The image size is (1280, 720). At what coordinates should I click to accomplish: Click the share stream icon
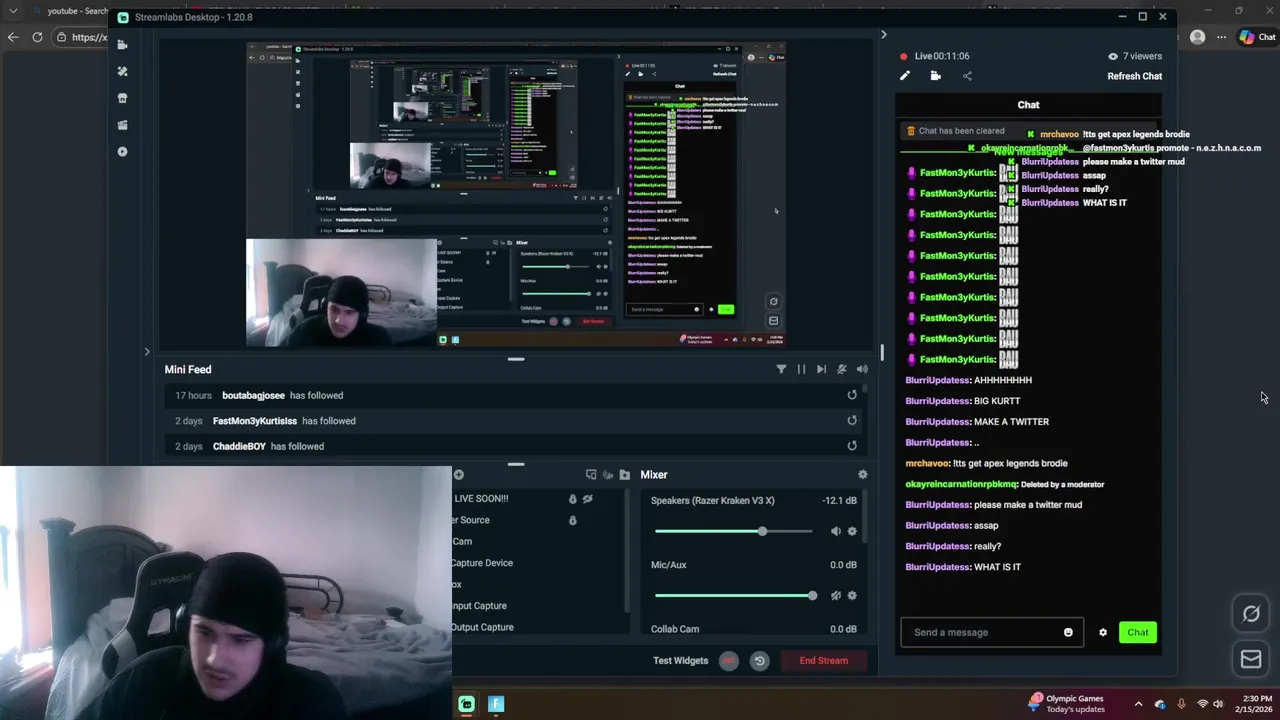point(967,76)
